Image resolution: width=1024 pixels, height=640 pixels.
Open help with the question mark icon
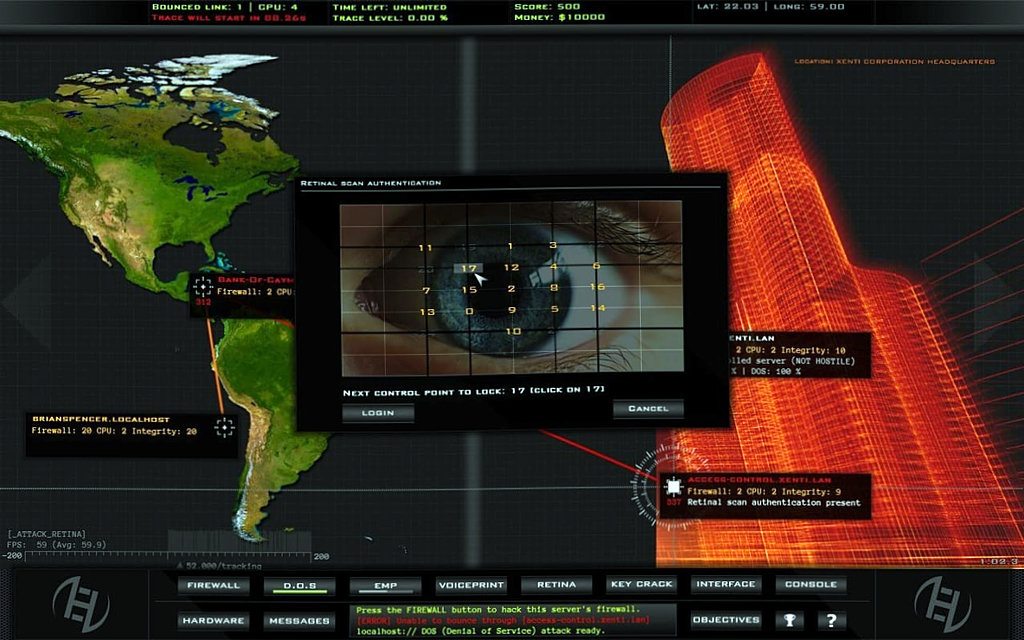point(831,620)
